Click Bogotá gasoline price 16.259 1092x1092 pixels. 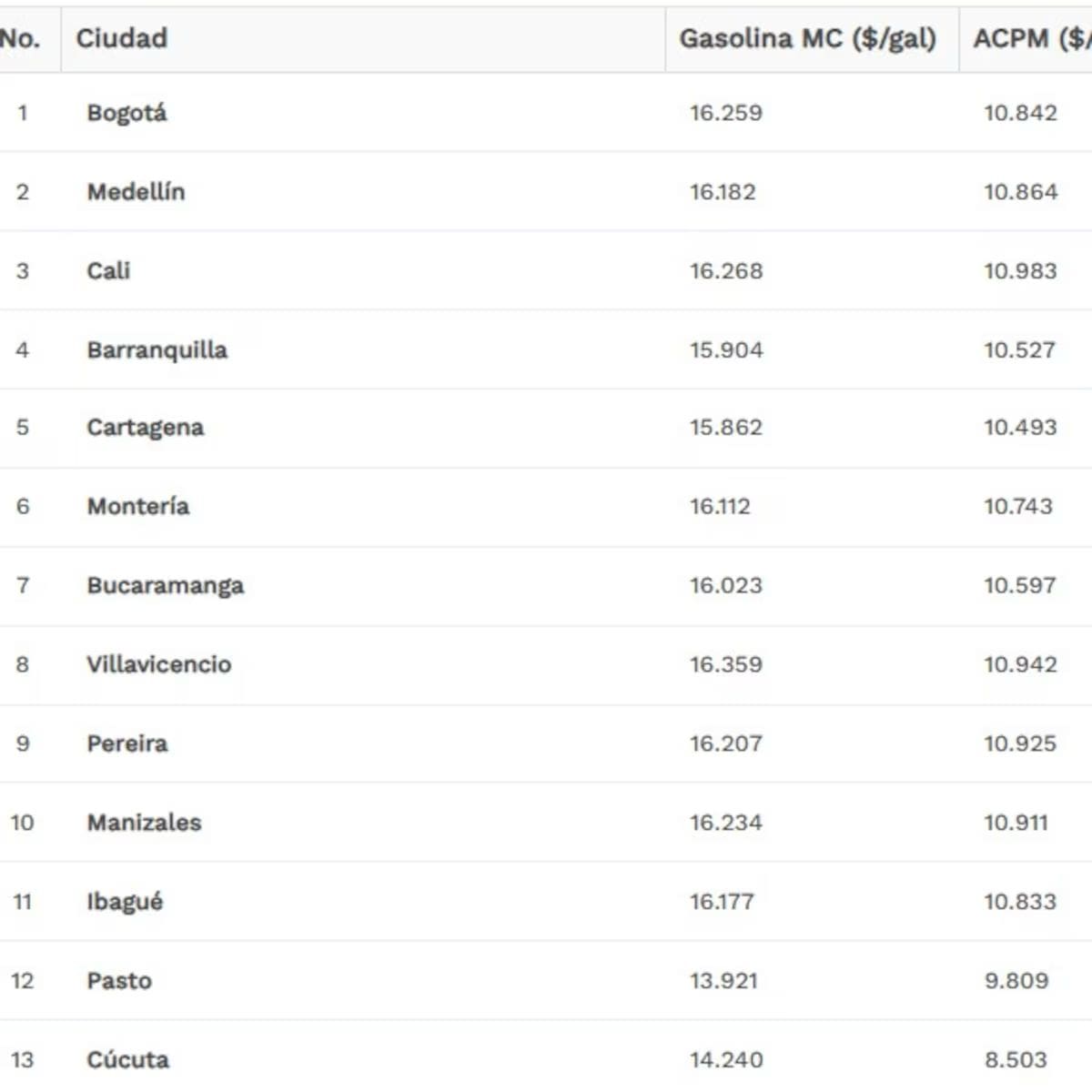click(725, 113)
